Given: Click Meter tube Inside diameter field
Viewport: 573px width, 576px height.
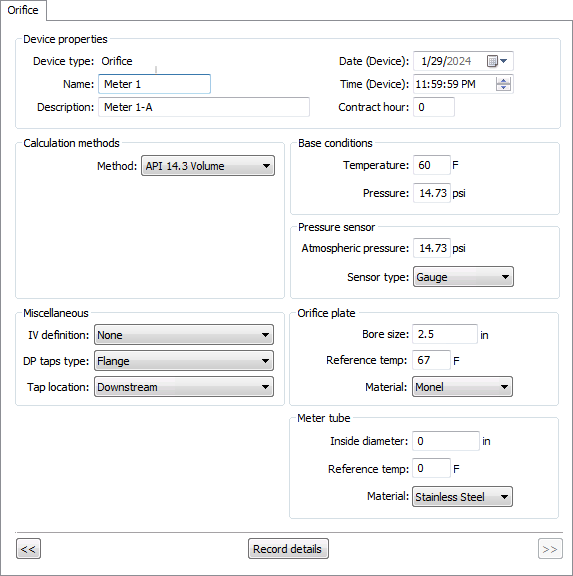Looking at the screenshot, I should pos(446,441).
